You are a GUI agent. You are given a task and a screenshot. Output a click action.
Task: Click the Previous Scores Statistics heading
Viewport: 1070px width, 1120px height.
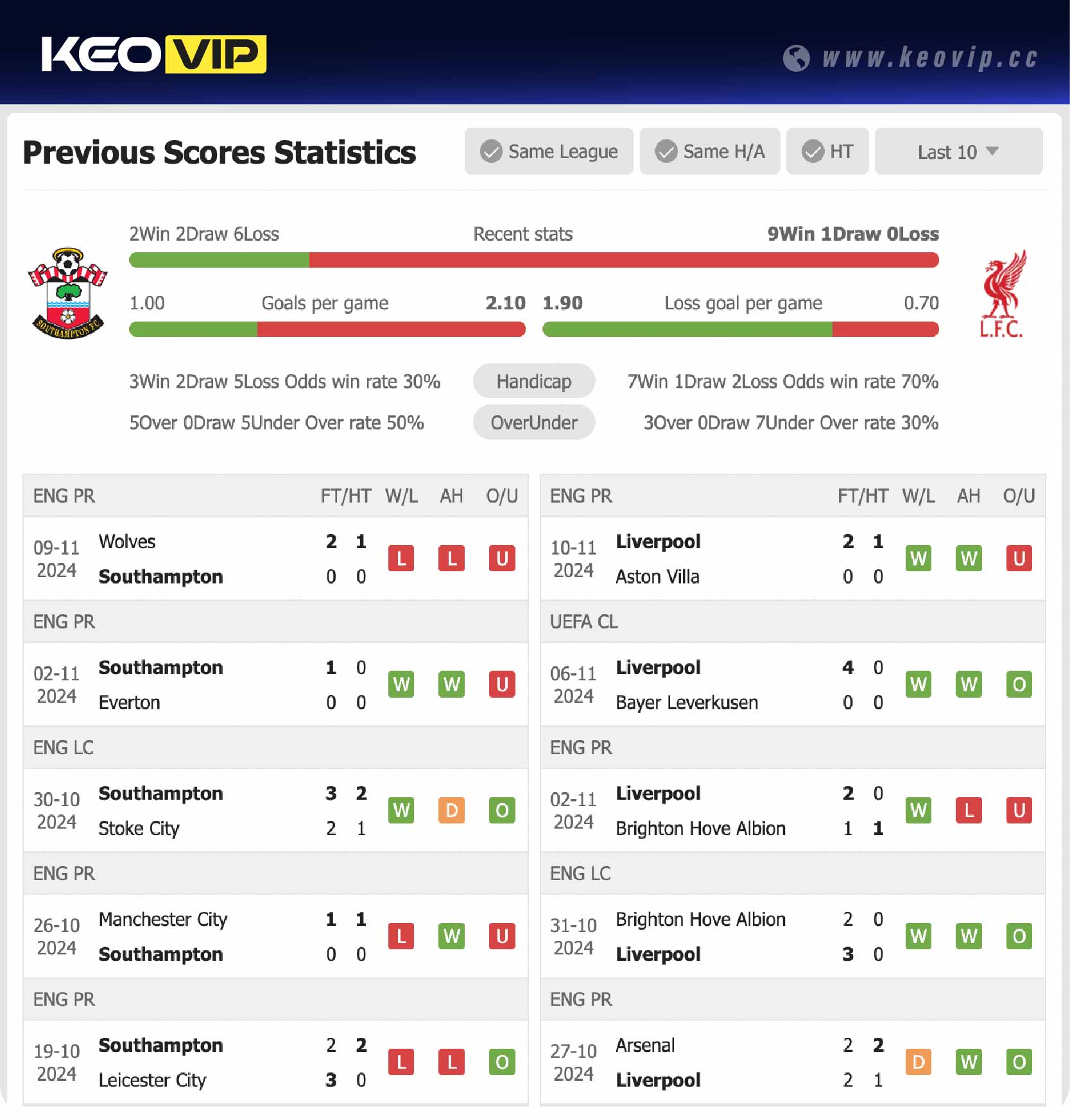coord(219,152)
